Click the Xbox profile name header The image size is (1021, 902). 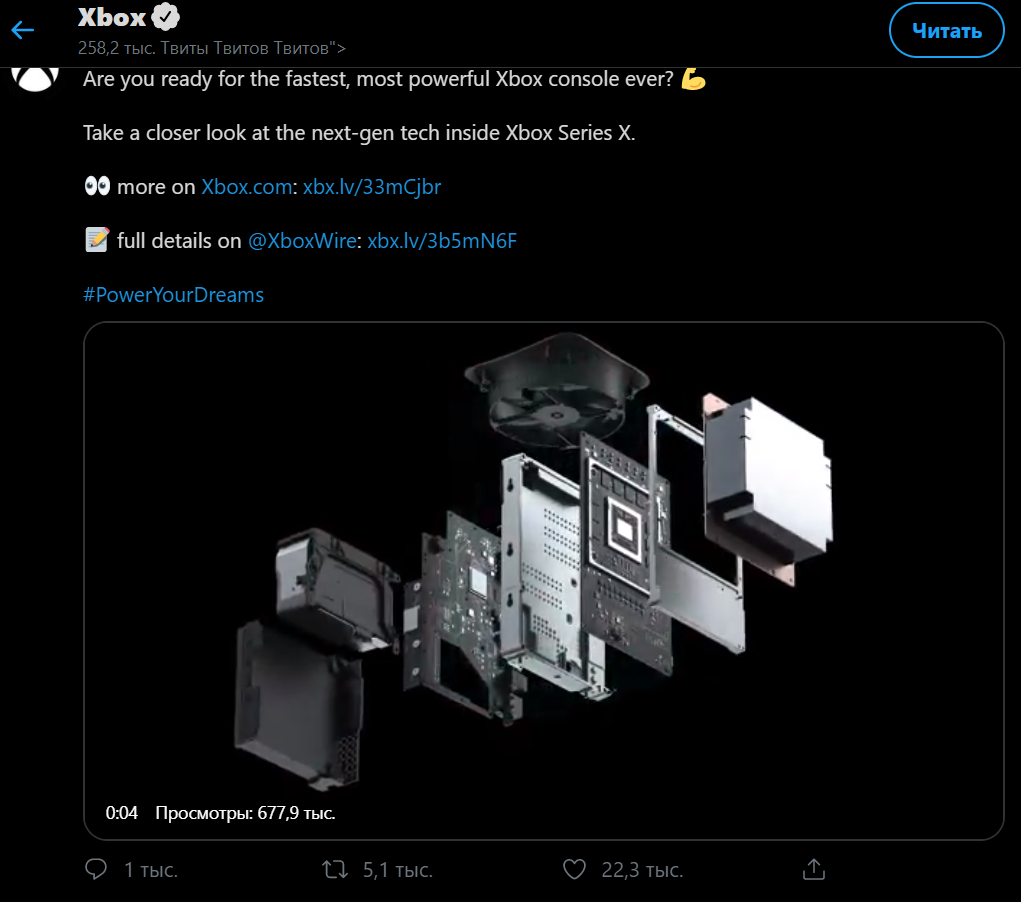point(112,18)
